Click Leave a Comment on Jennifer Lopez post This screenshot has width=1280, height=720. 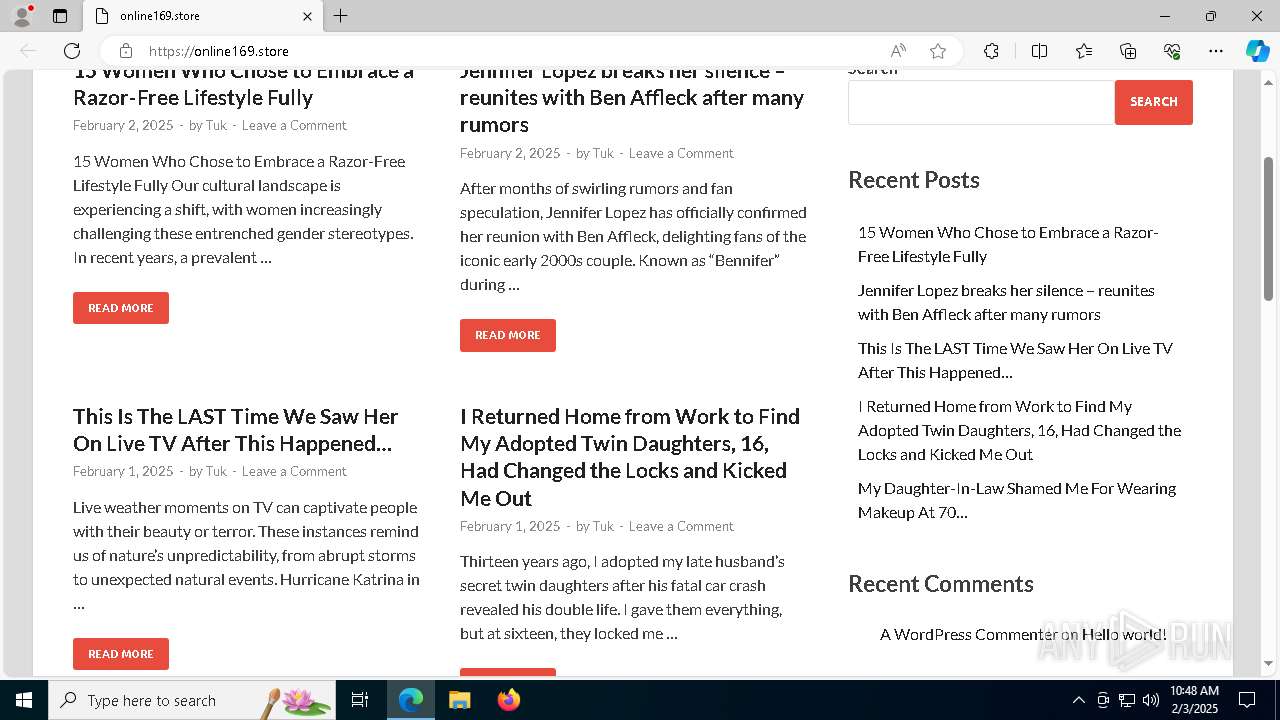(x=681, y=153)
